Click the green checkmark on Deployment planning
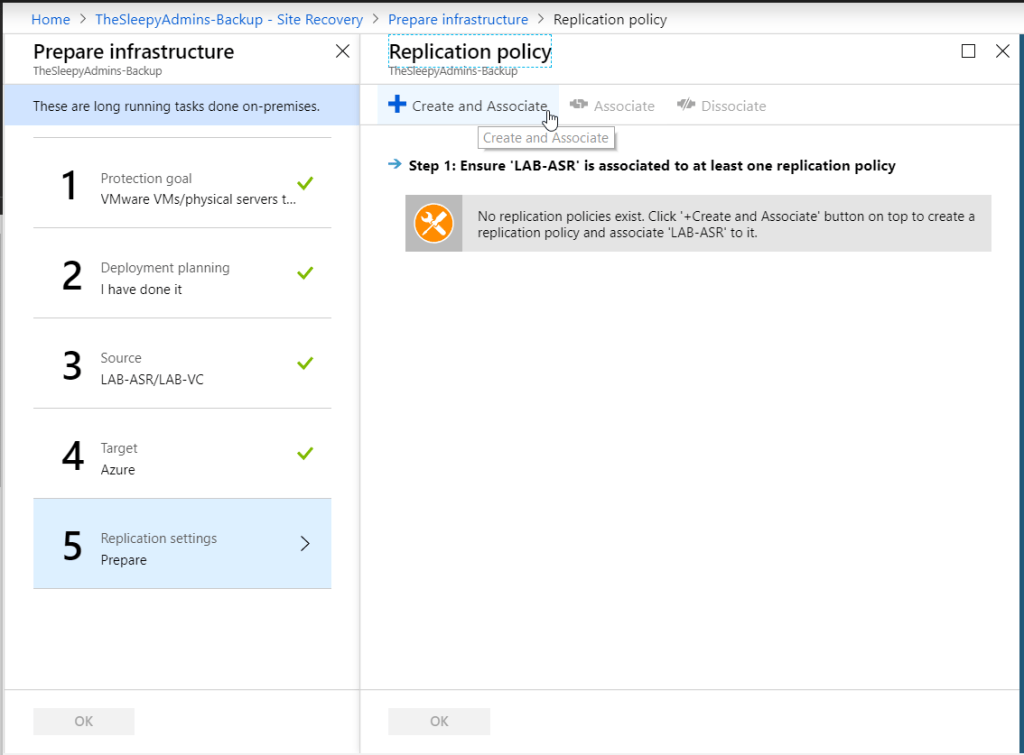The width and height of the screenshot is (1024, 755). tap(305, 272)
